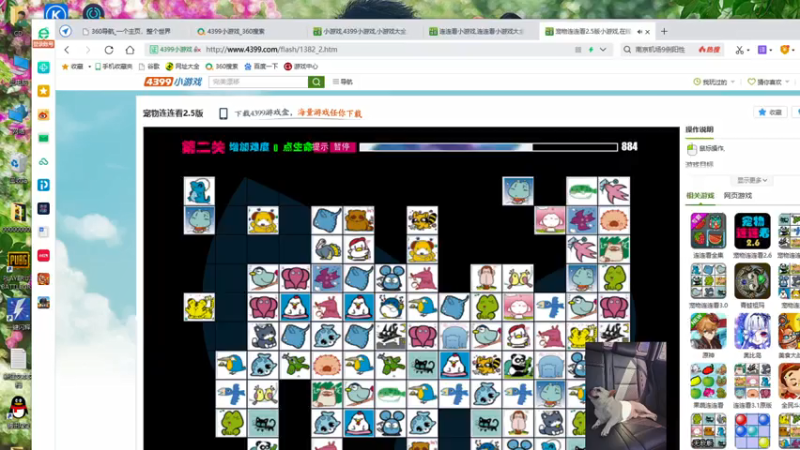Screen dimensions: 800x450
Task: Click the magnifier icon in browser search box
Action: pyautogui.click(x=627, y=49)
